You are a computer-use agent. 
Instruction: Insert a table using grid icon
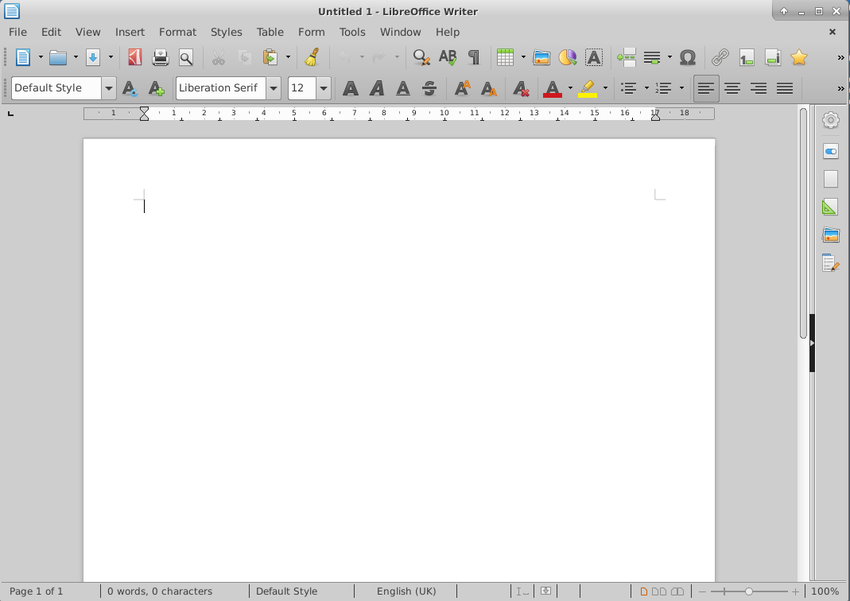pos(505,57)
